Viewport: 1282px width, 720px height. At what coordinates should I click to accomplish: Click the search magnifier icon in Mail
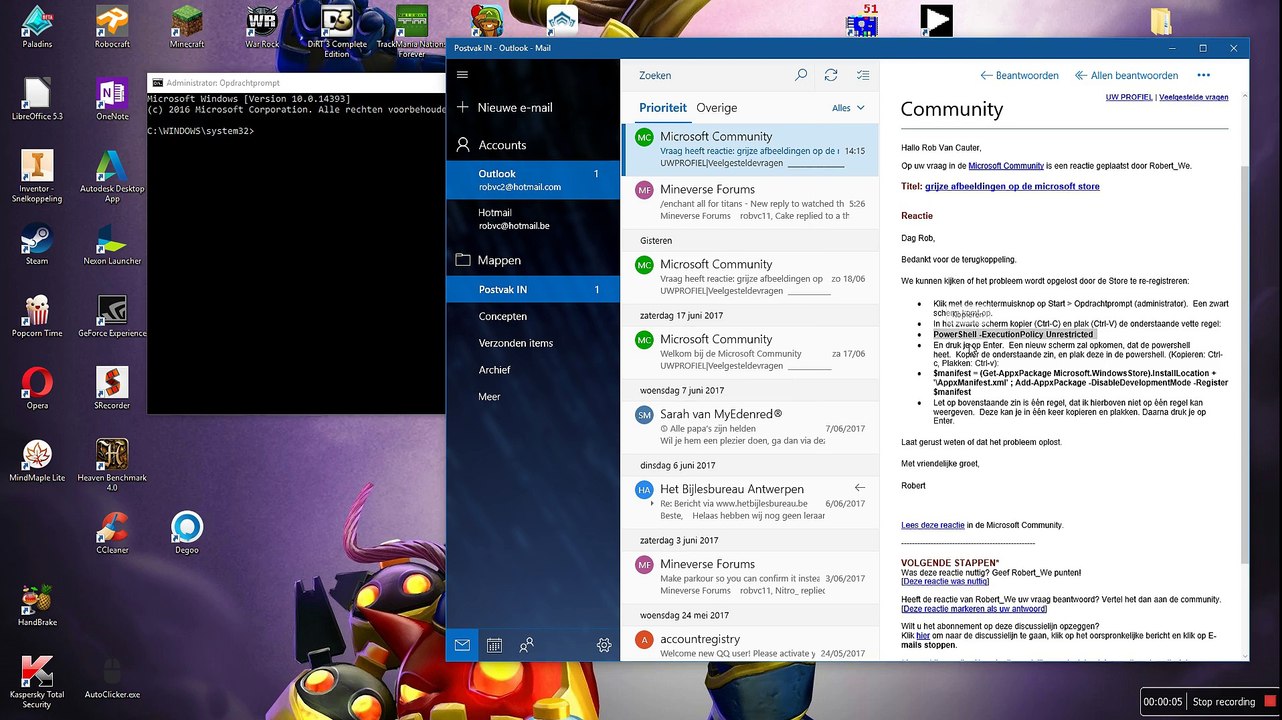tap(801, 75)
